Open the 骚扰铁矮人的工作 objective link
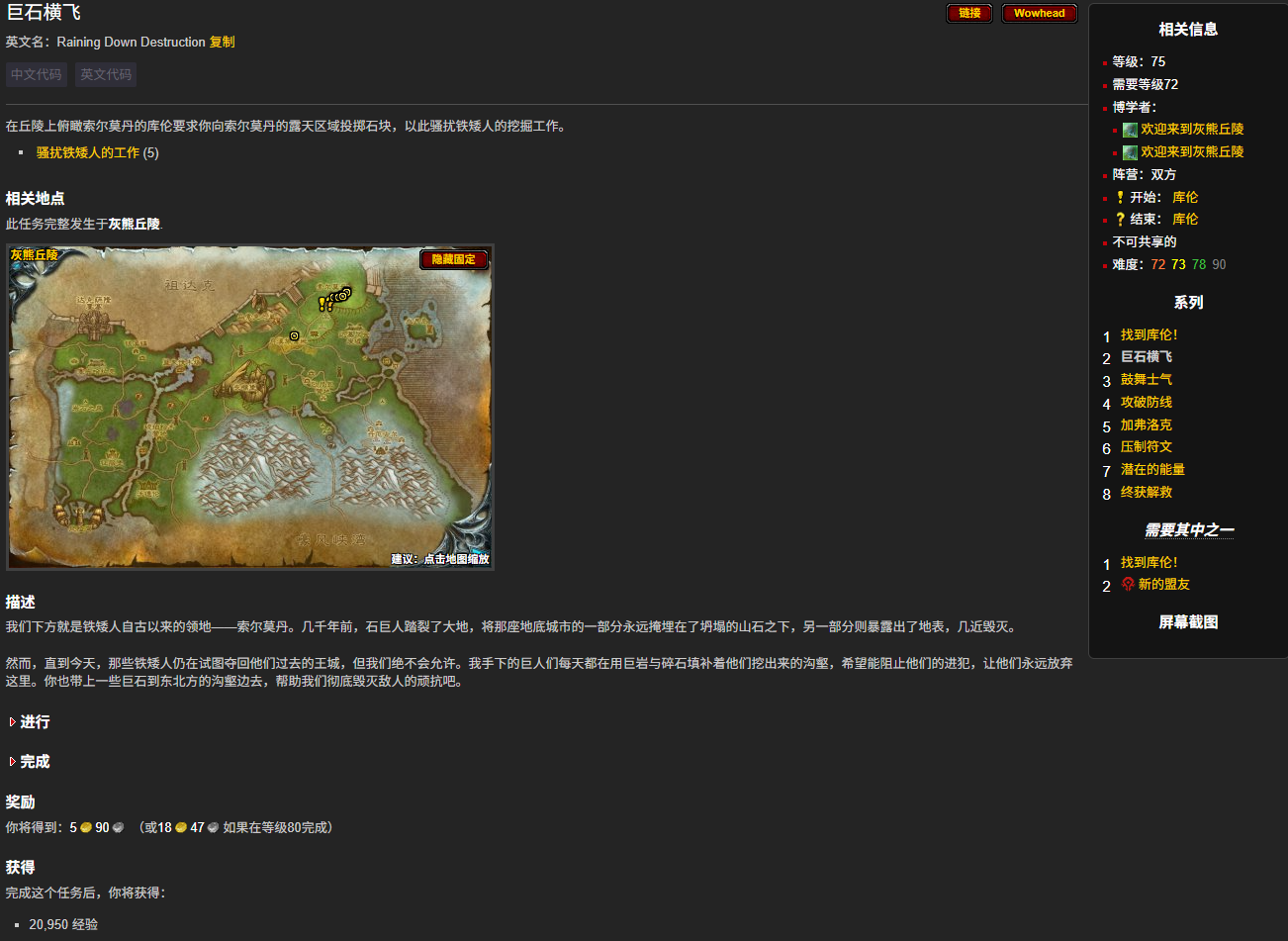 (x=88, y=152)
